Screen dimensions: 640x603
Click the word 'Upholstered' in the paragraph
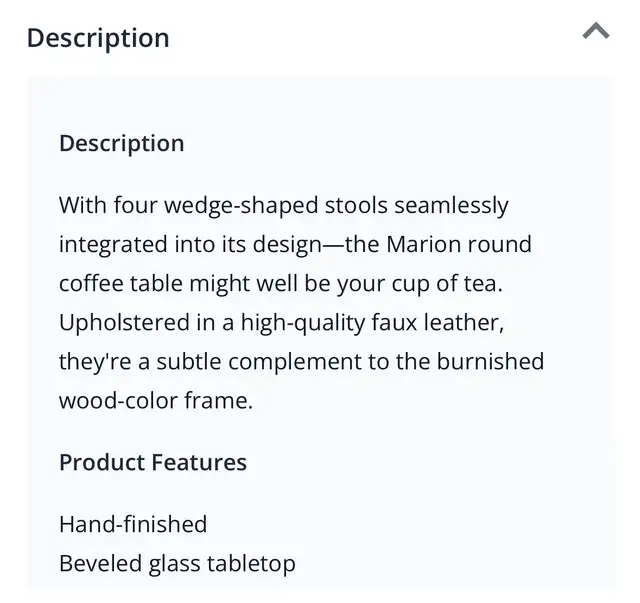click(x=124, y=323)
